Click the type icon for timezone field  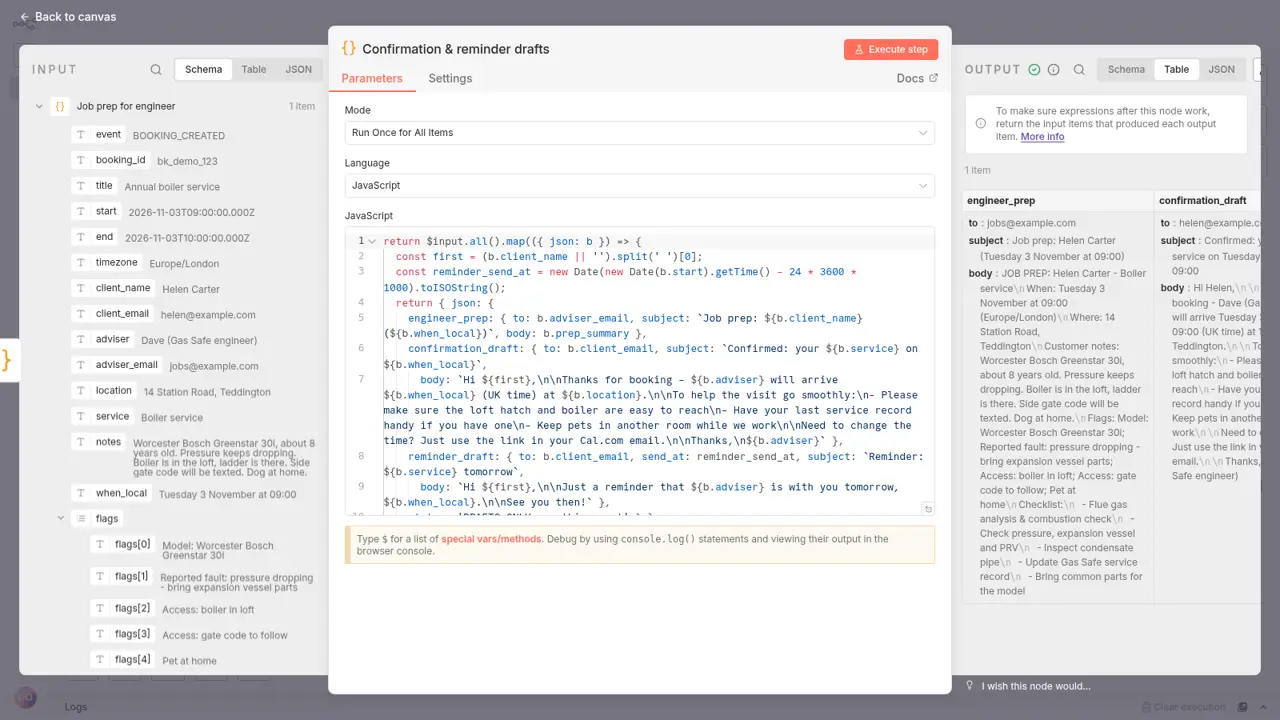pos(81,262)
